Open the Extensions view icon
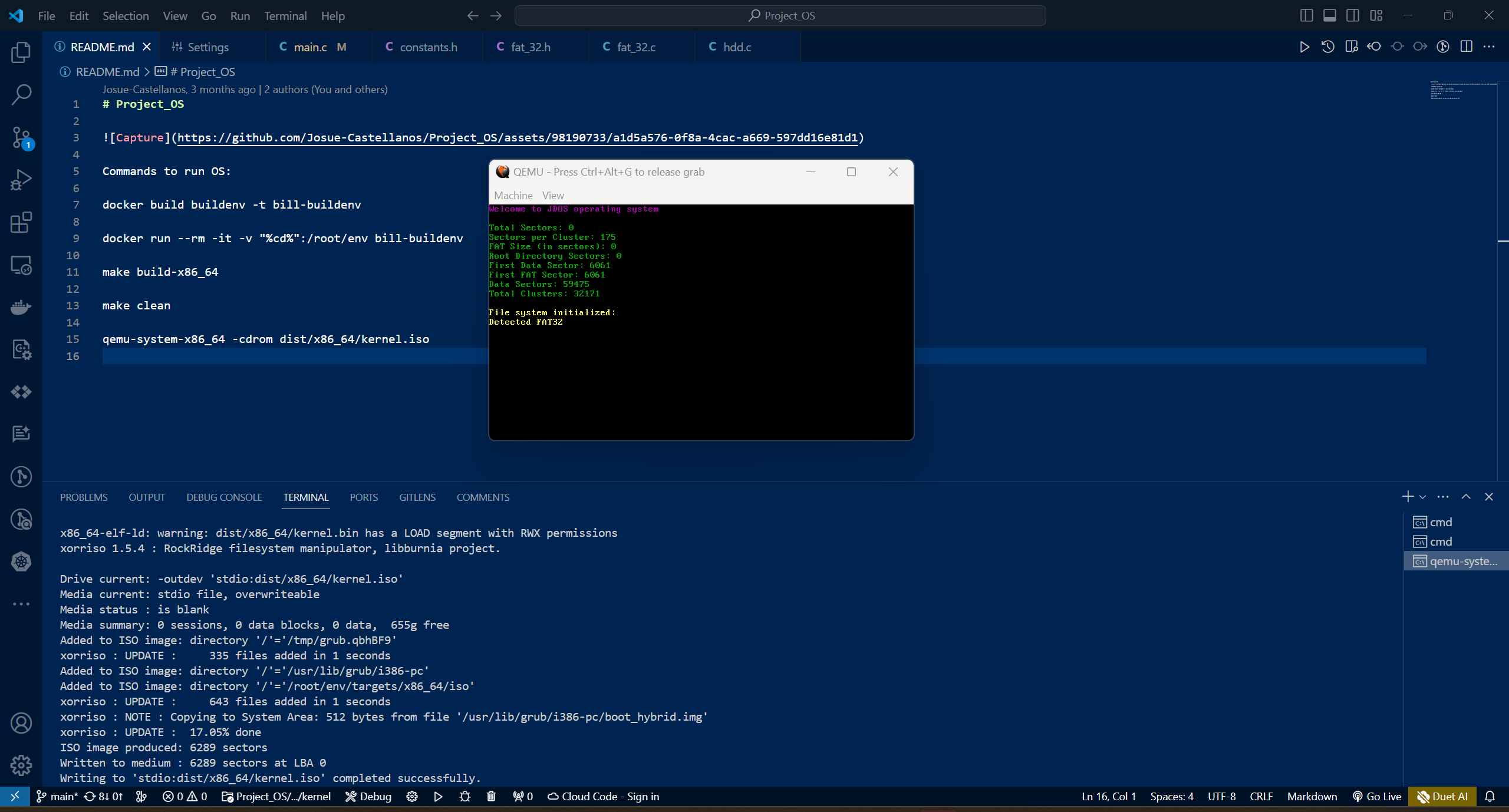The image size is (1509, 812). (x=21, y=223)
